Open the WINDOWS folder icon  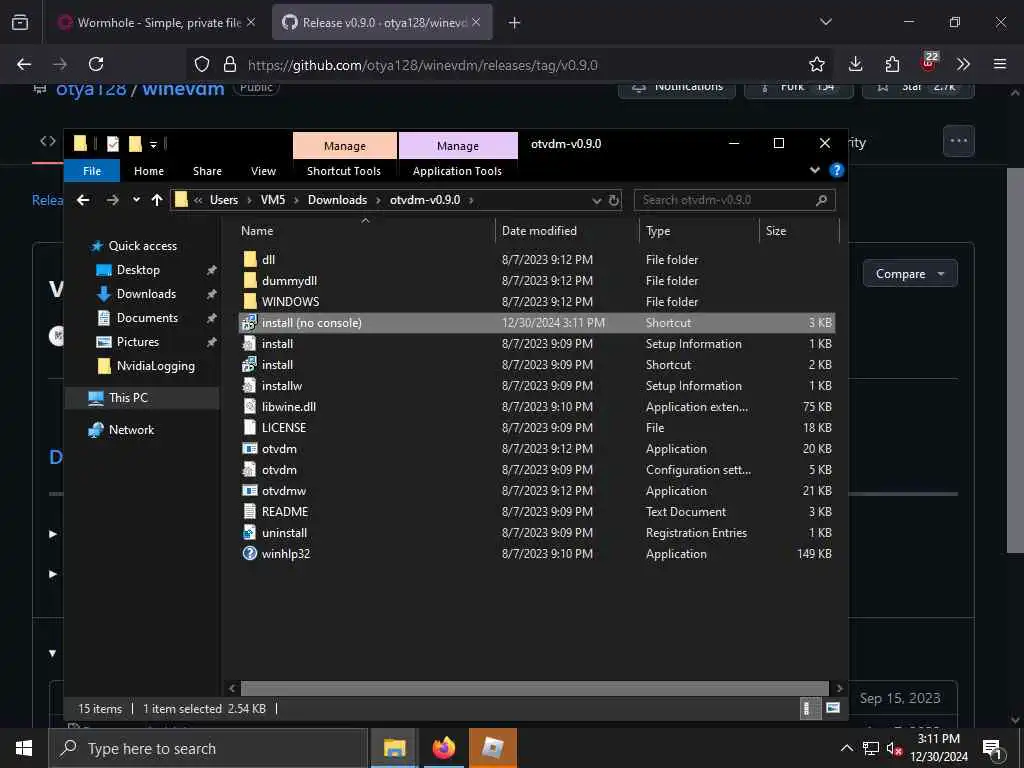(249, 301)
